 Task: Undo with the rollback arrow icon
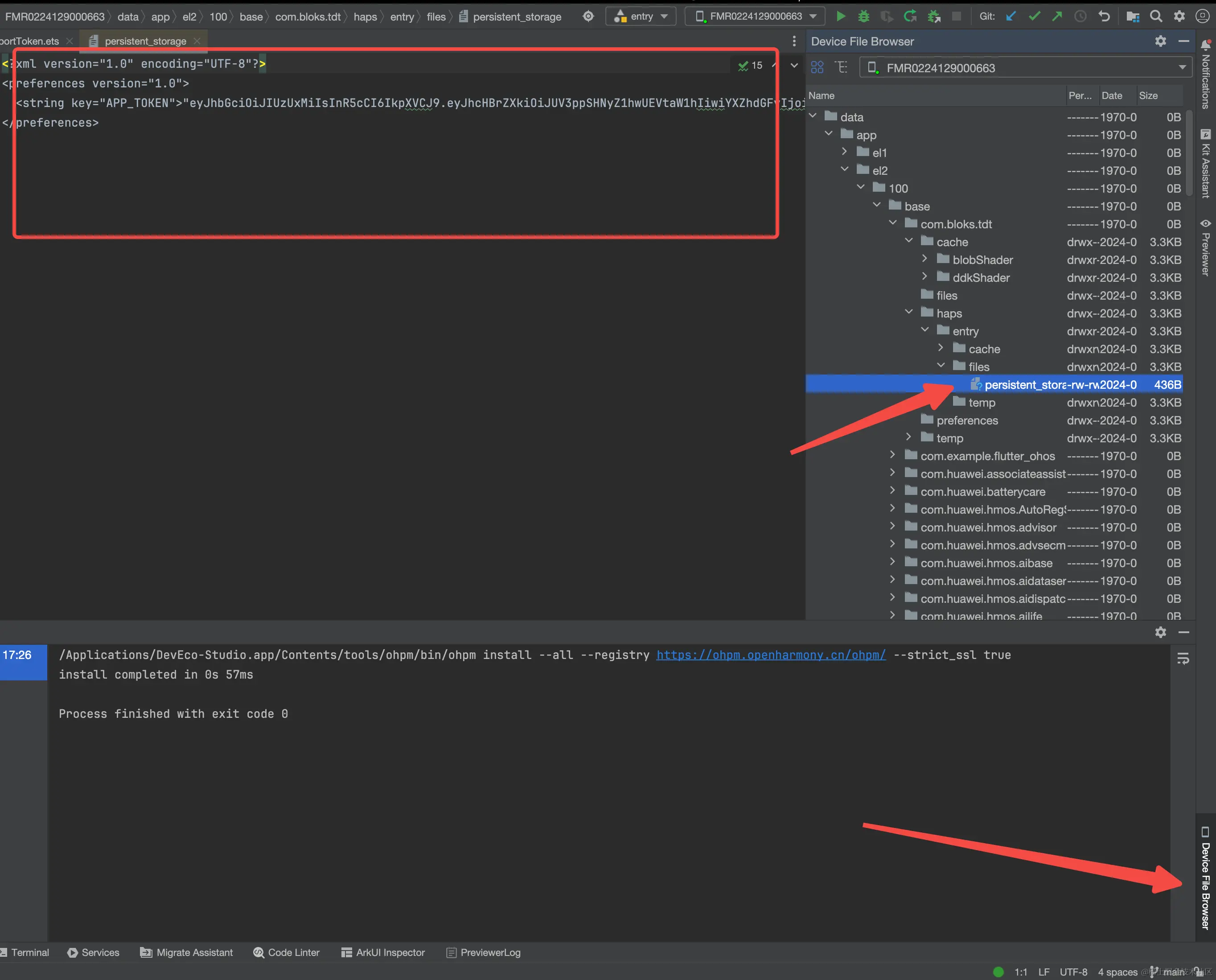pos(1104,16)
